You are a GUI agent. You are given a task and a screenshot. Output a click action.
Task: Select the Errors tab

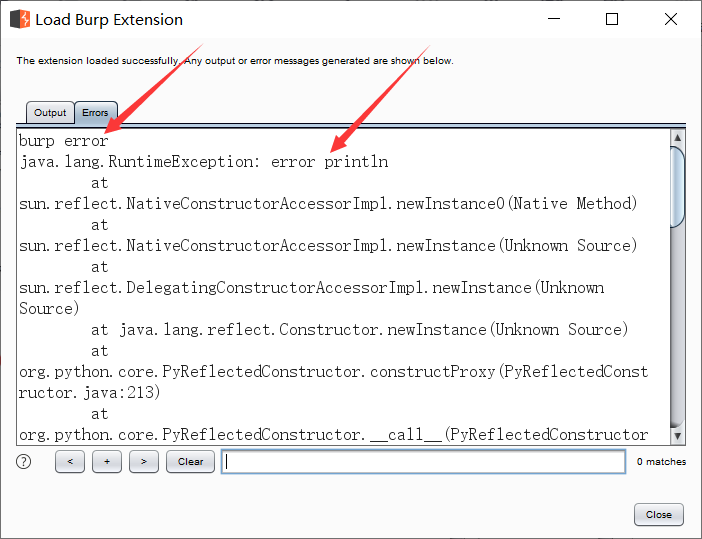pyautogui.click(x=95, y=112)
